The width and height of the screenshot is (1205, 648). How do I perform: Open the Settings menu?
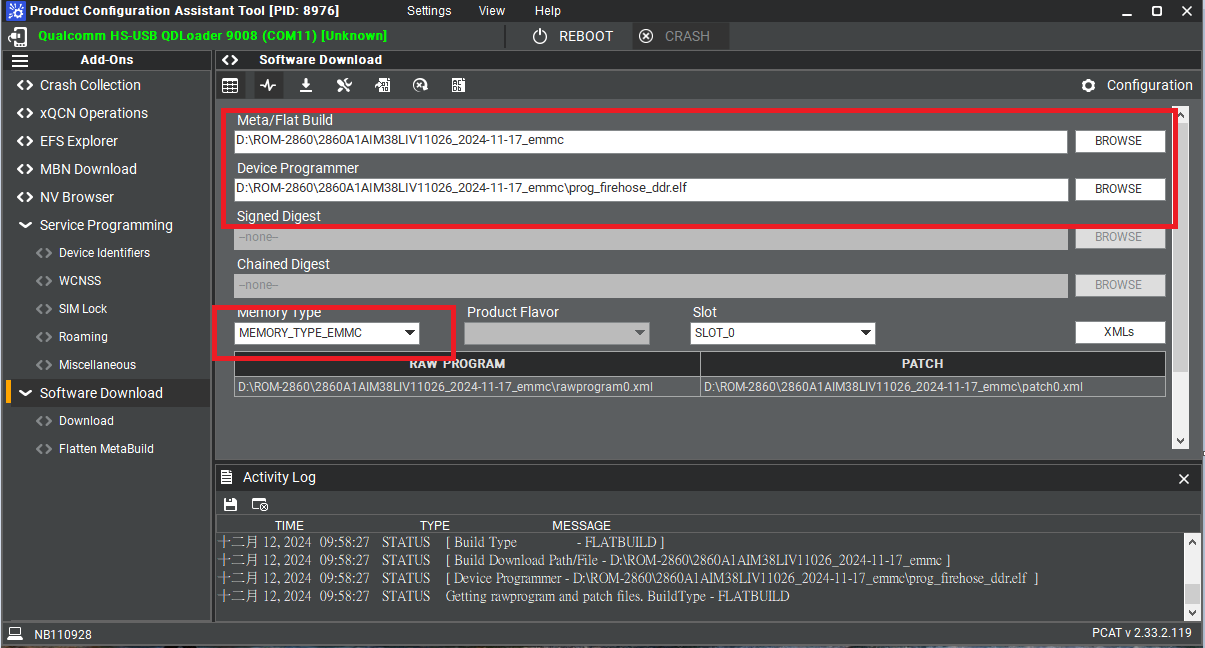(x=429, y=11)
